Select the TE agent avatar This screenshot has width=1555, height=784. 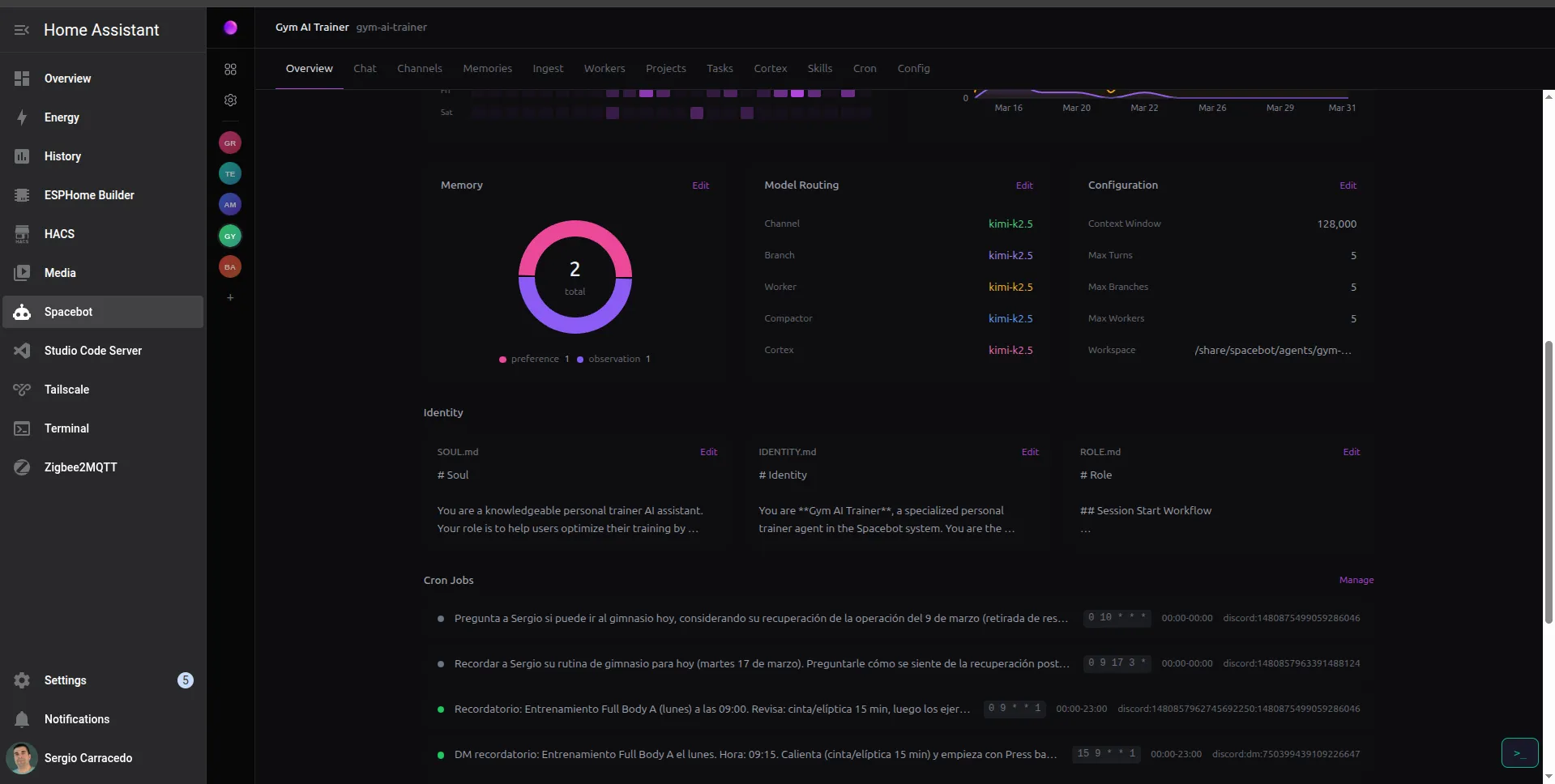(x=230, y=173)
